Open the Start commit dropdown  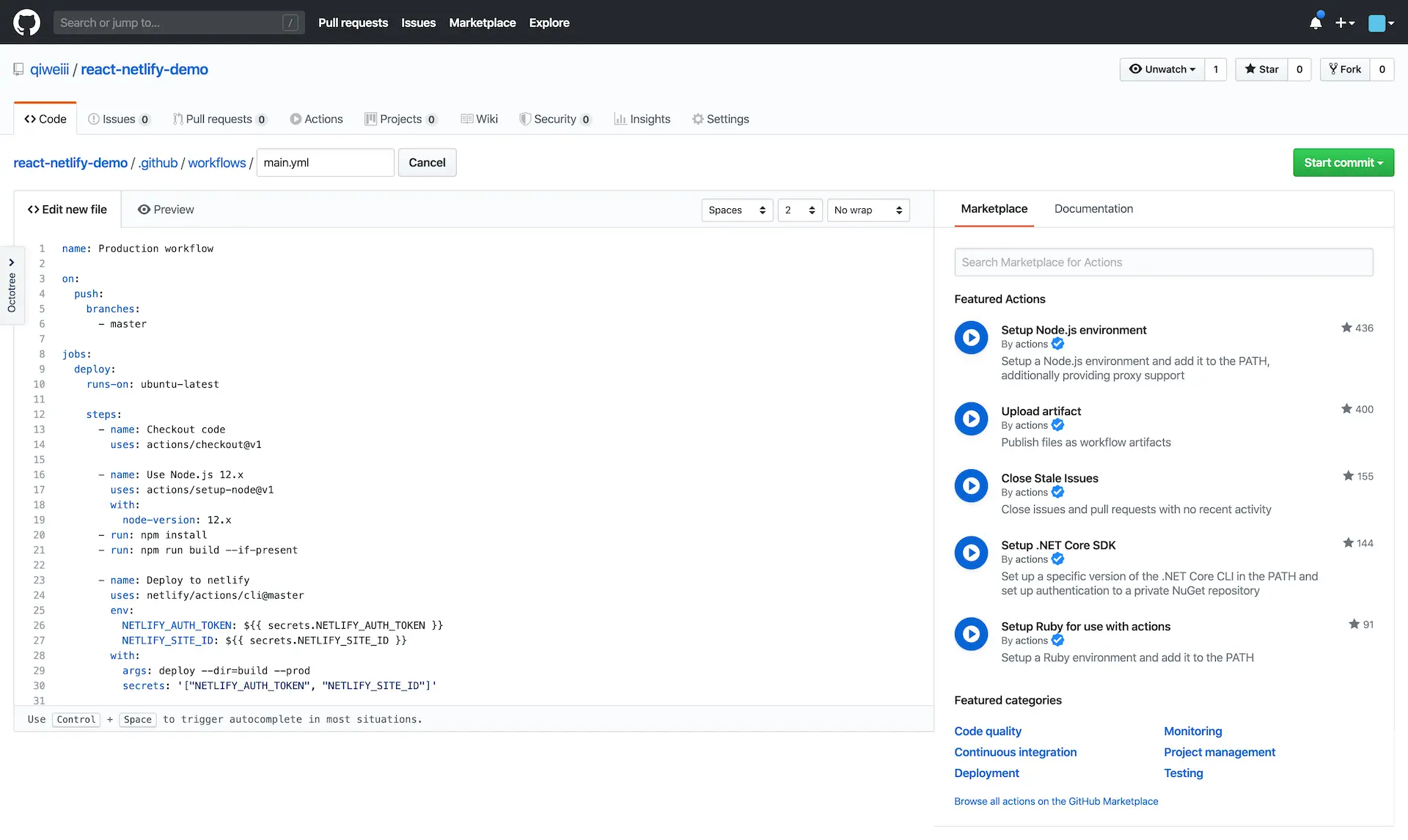(x=1343, y=163)
